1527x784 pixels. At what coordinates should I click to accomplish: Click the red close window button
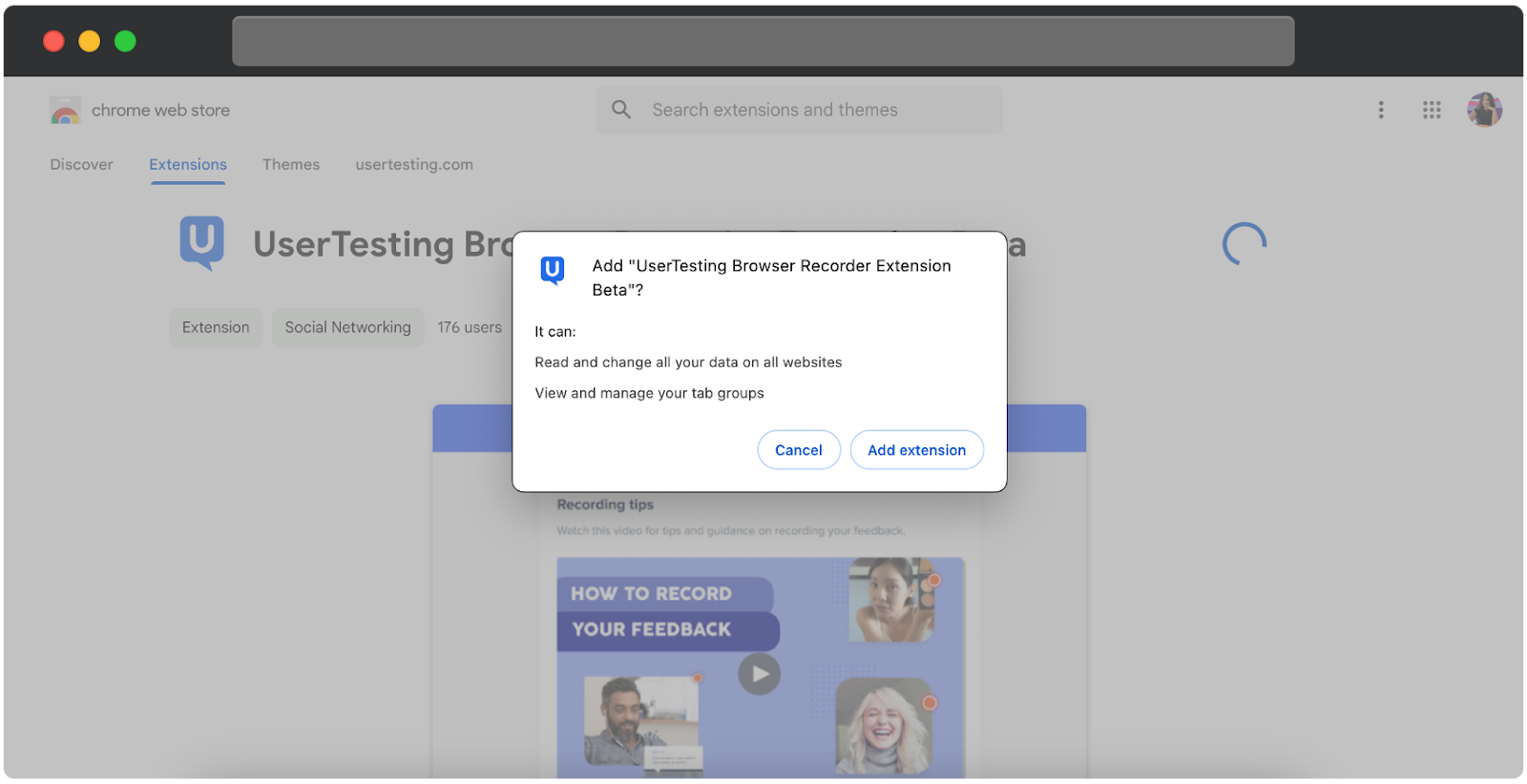53,41
